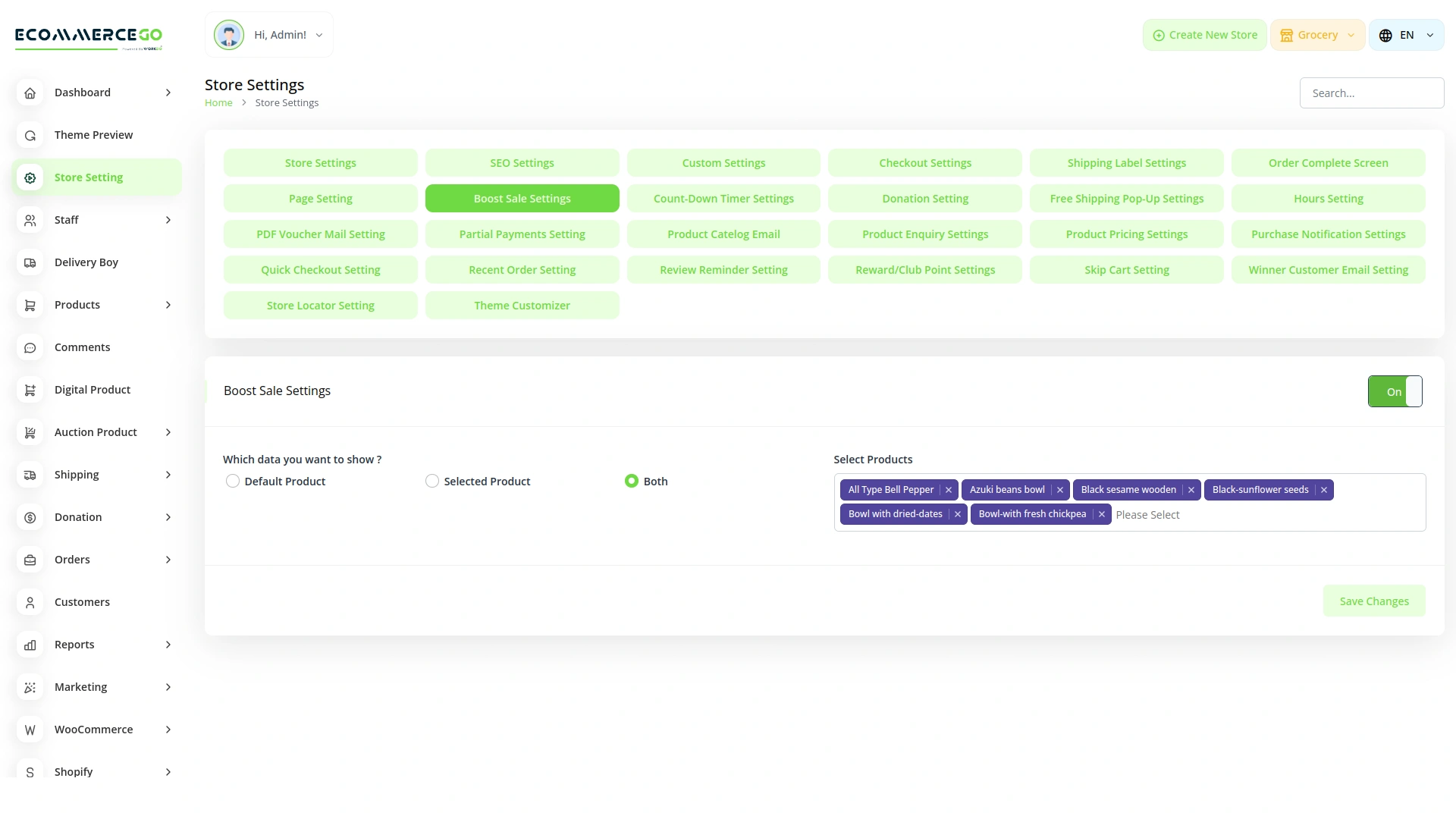This screenshot has height=819, width=1456.
Task: Click the Digital Product icon
Action: pos(30,390)
